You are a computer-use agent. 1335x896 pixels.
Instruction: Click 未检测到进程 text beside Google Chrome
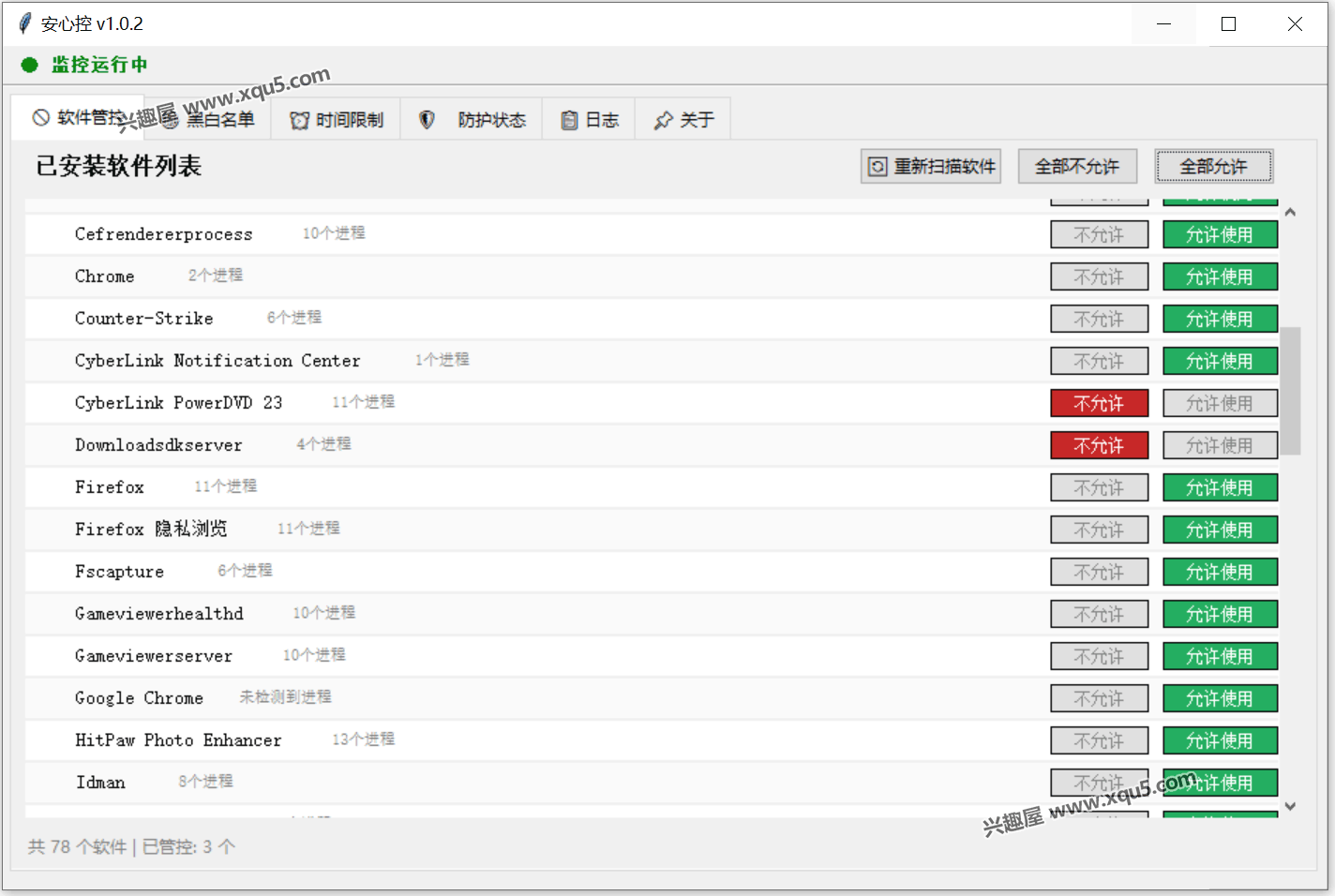tap(285, 697)
